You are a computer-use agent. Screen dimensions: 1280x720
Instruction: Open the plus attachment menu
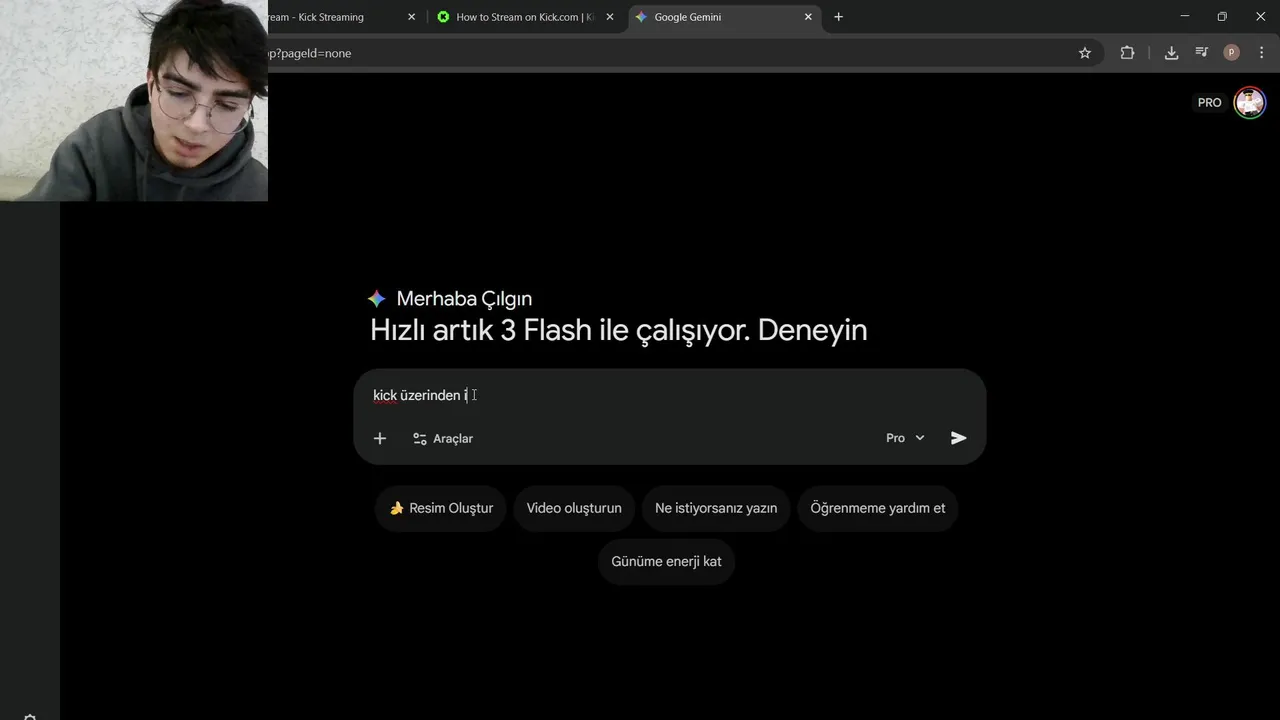pyautogui.click(x=380, y=438)
